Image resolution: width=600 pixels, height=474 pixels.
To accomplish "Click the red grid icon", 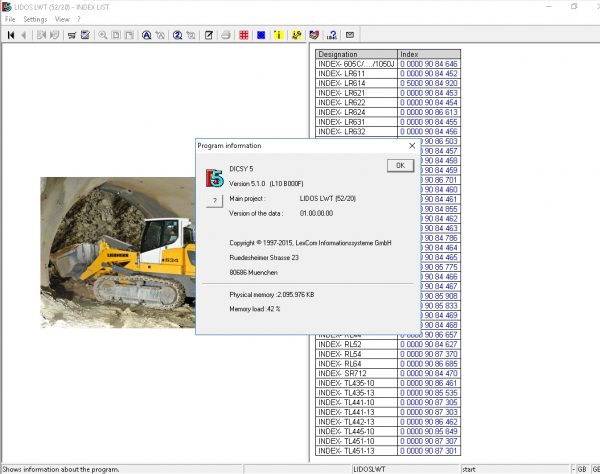I will (244, 35).
